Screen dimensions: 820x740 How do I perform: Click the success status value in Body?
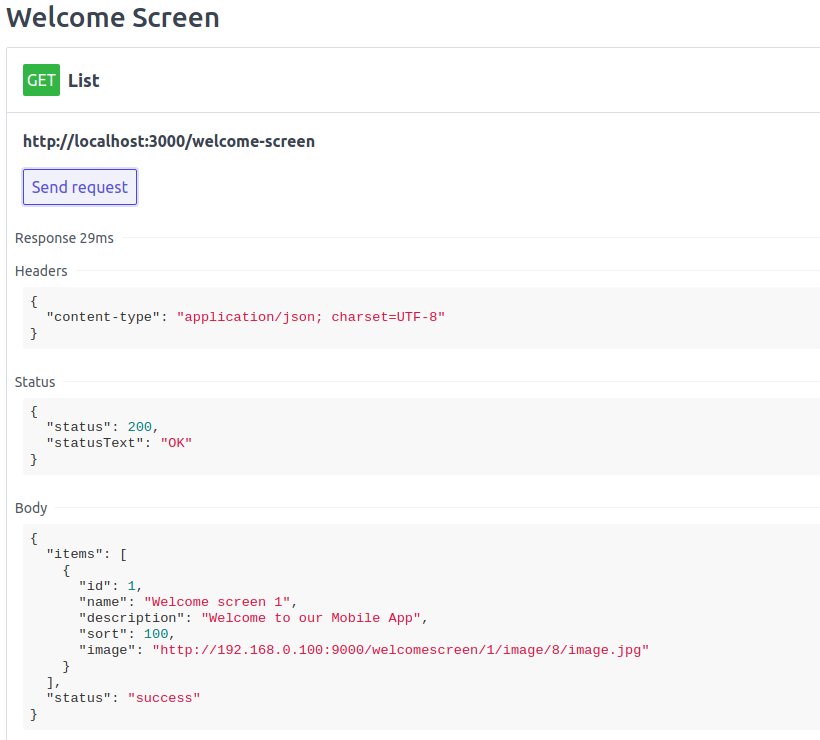[x=163, y=697]
